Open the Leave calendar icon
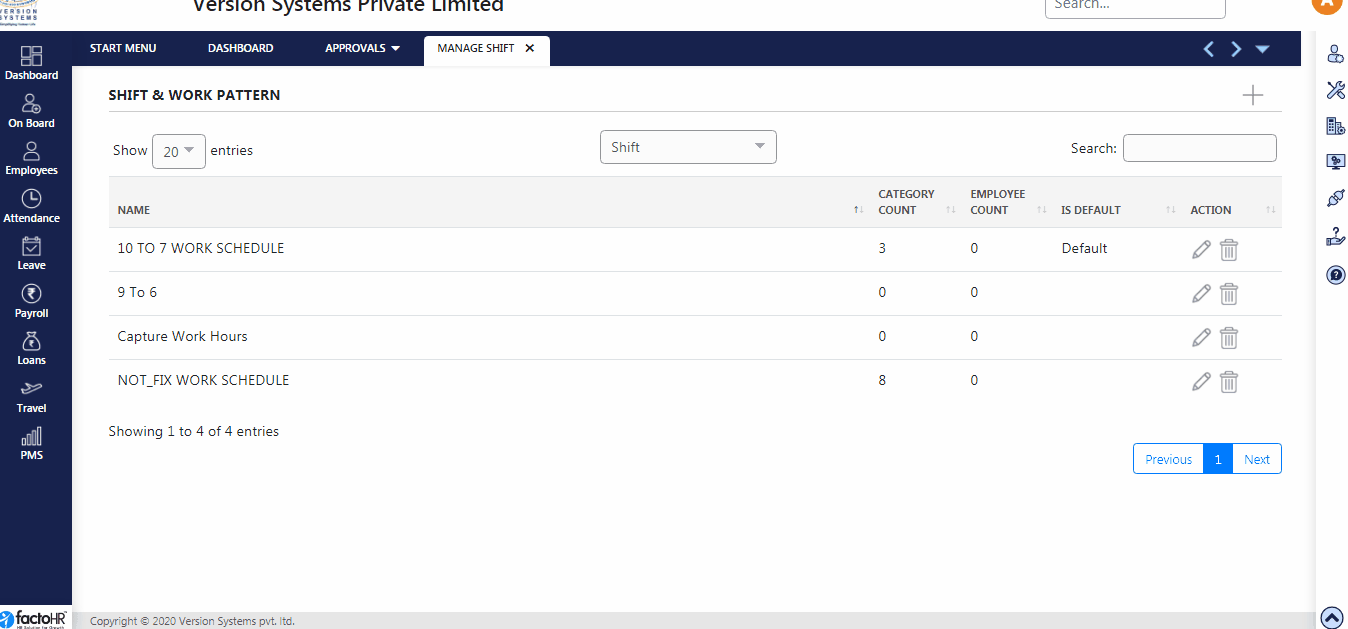1348x629 pixels. point(31,246)
